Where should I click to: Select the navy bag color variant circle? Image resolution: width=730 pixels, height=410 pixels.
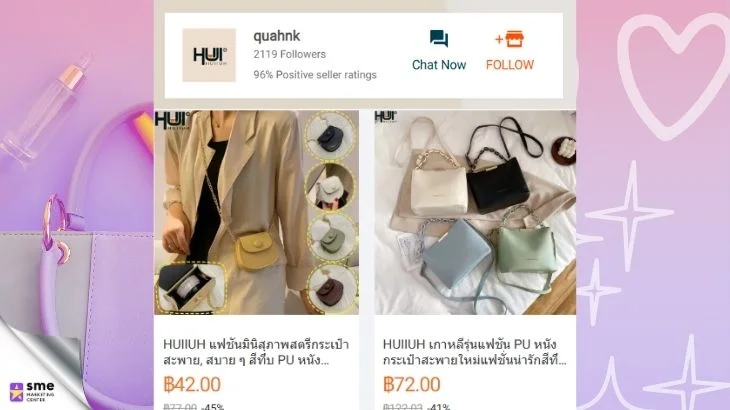tap(330, 135)
